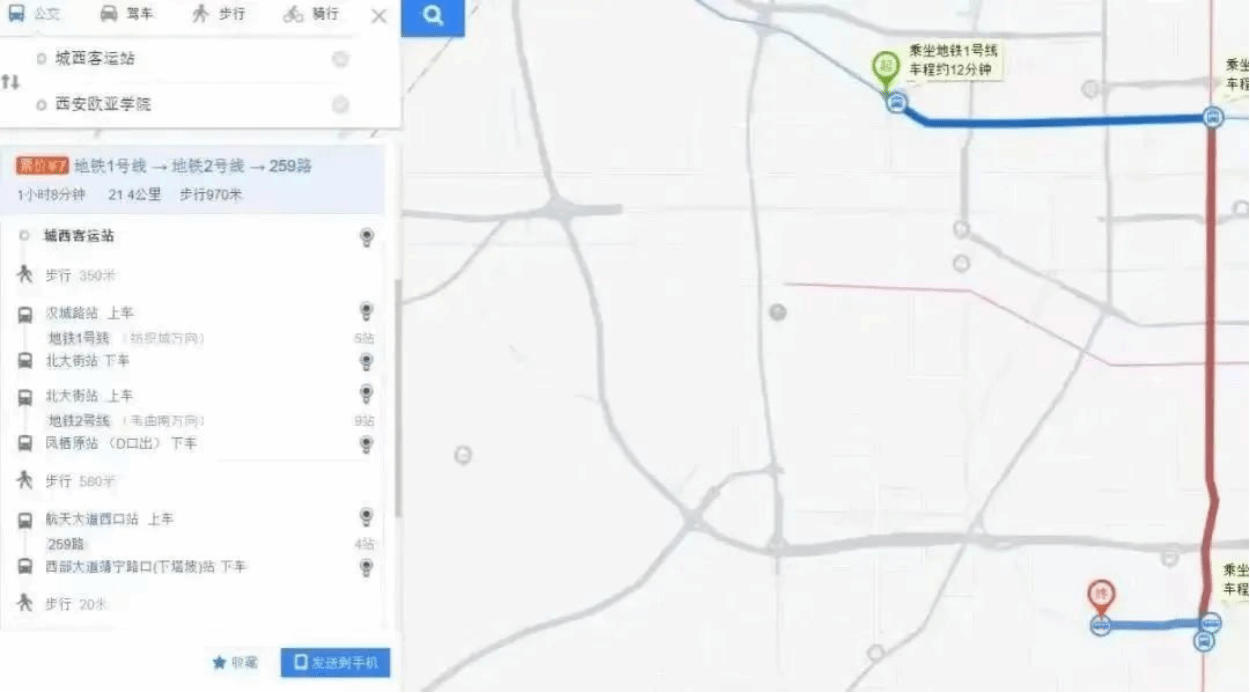Image resolution: width=1250 pixels, height=693 pixels.
Task: Click 发送到手机 button
Action: coord(335,662)
